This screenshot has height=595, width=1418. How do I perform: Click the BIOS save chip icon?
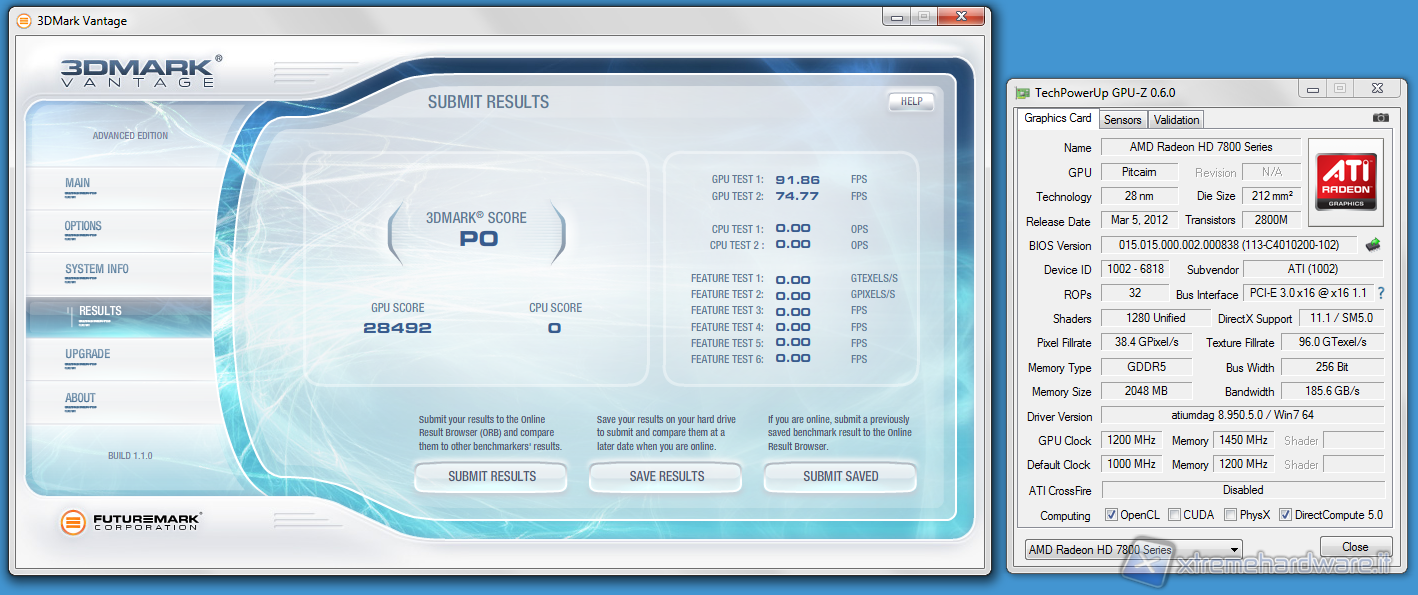tap(1373, 245)
